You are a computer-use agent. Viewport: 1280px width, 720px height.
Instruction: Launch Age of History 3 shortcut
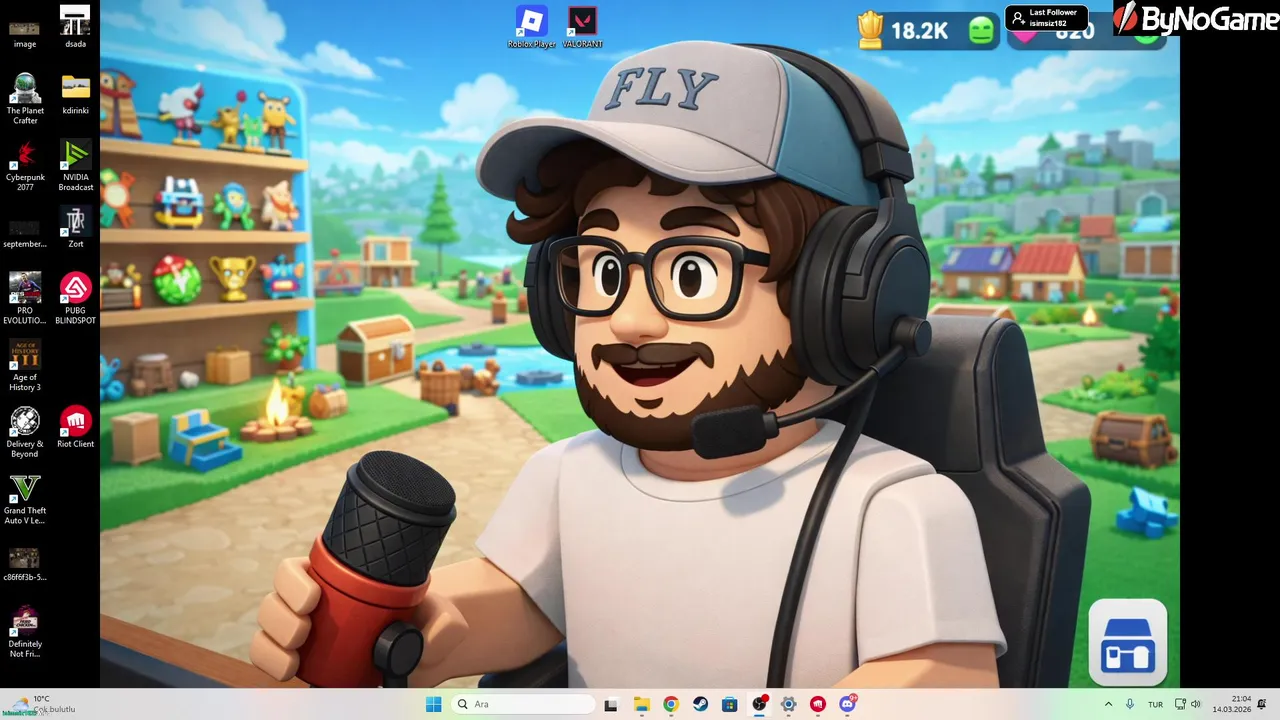pyautogui.click(x=25, y=365)
